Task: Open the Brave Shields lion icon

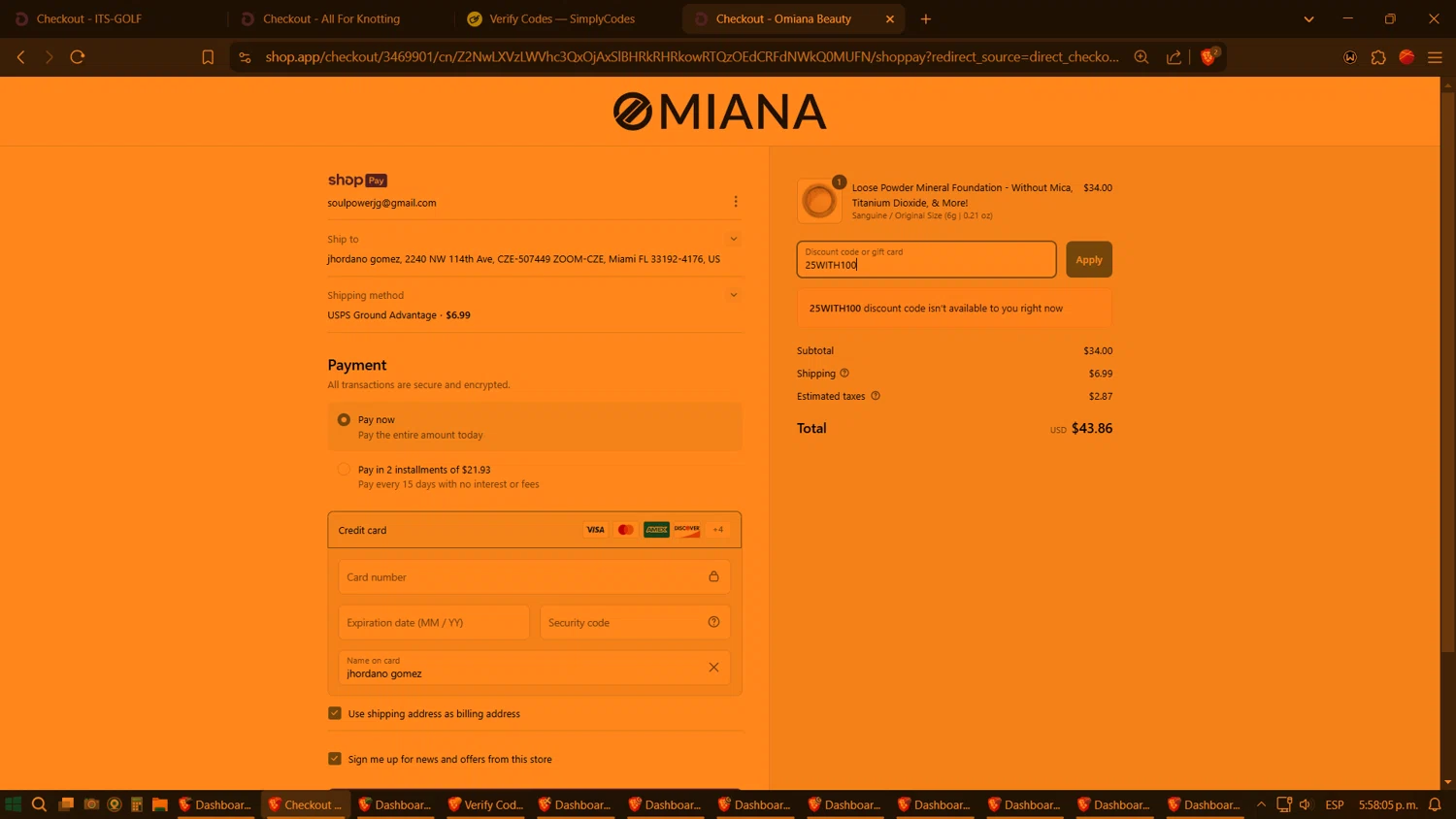Action: [1208, 57]
